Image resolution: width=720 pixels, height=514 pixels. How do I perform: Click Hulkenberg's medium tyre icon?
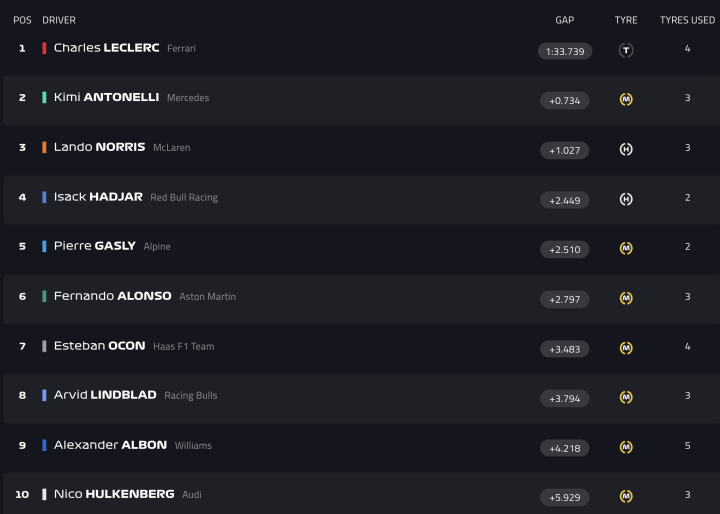(626, 496)
